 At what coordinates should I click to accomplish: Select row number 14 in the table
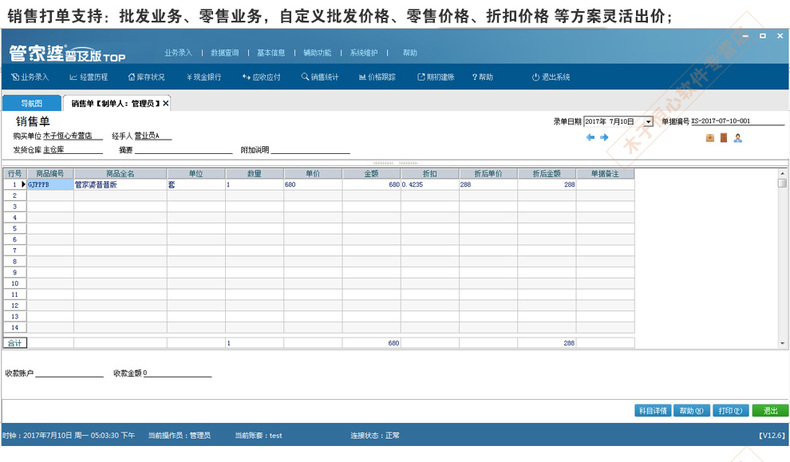pos(15,327)
